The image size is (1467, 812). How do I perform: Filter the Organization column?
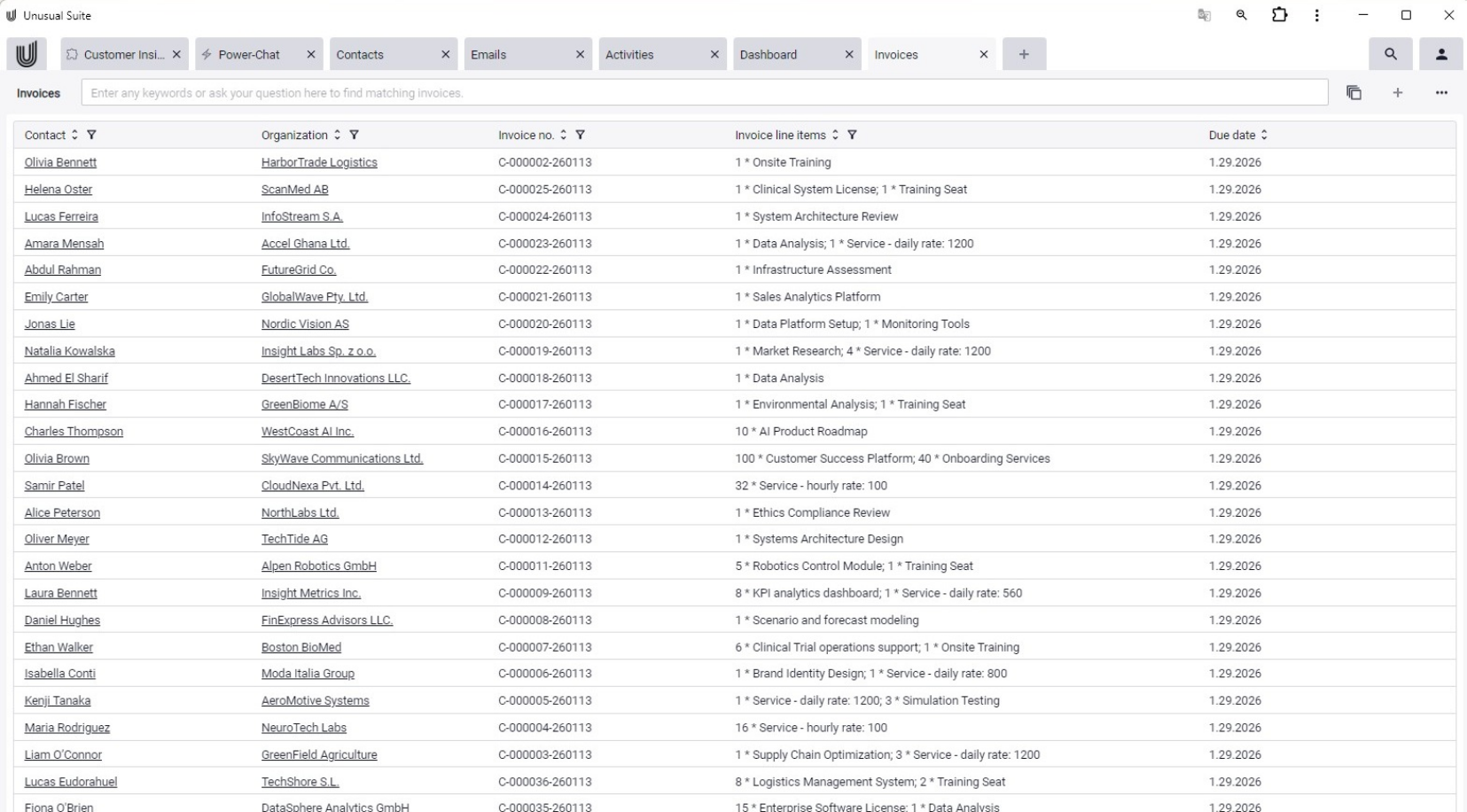tap(355, 136)
